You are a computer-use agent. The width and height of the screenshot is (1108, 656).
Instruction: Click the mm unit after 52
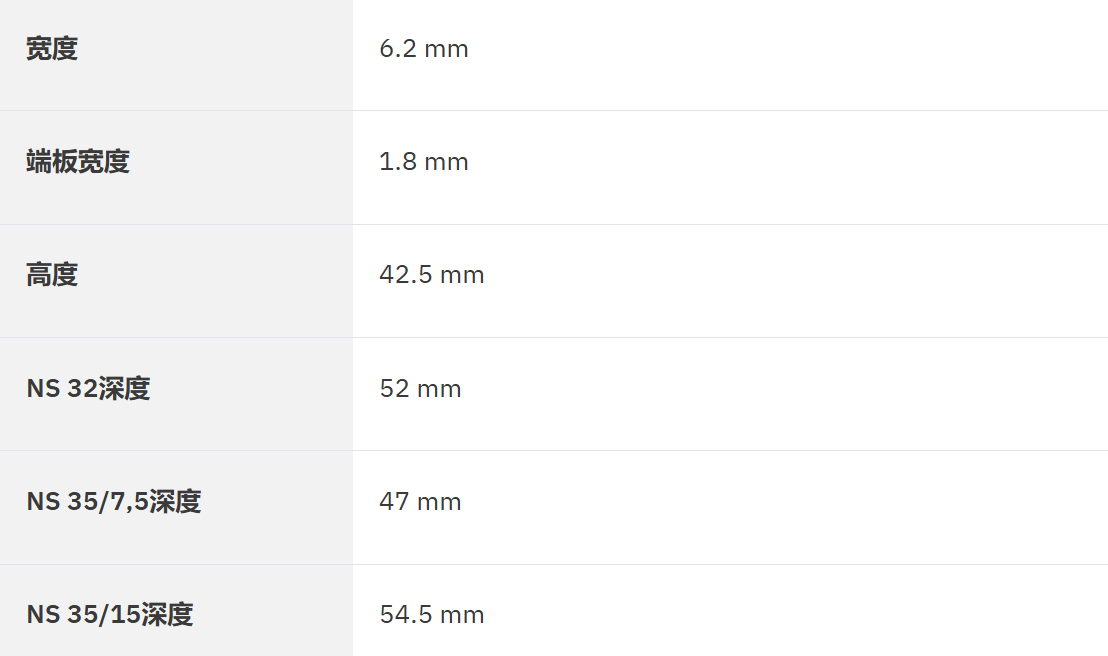point(439,388)
